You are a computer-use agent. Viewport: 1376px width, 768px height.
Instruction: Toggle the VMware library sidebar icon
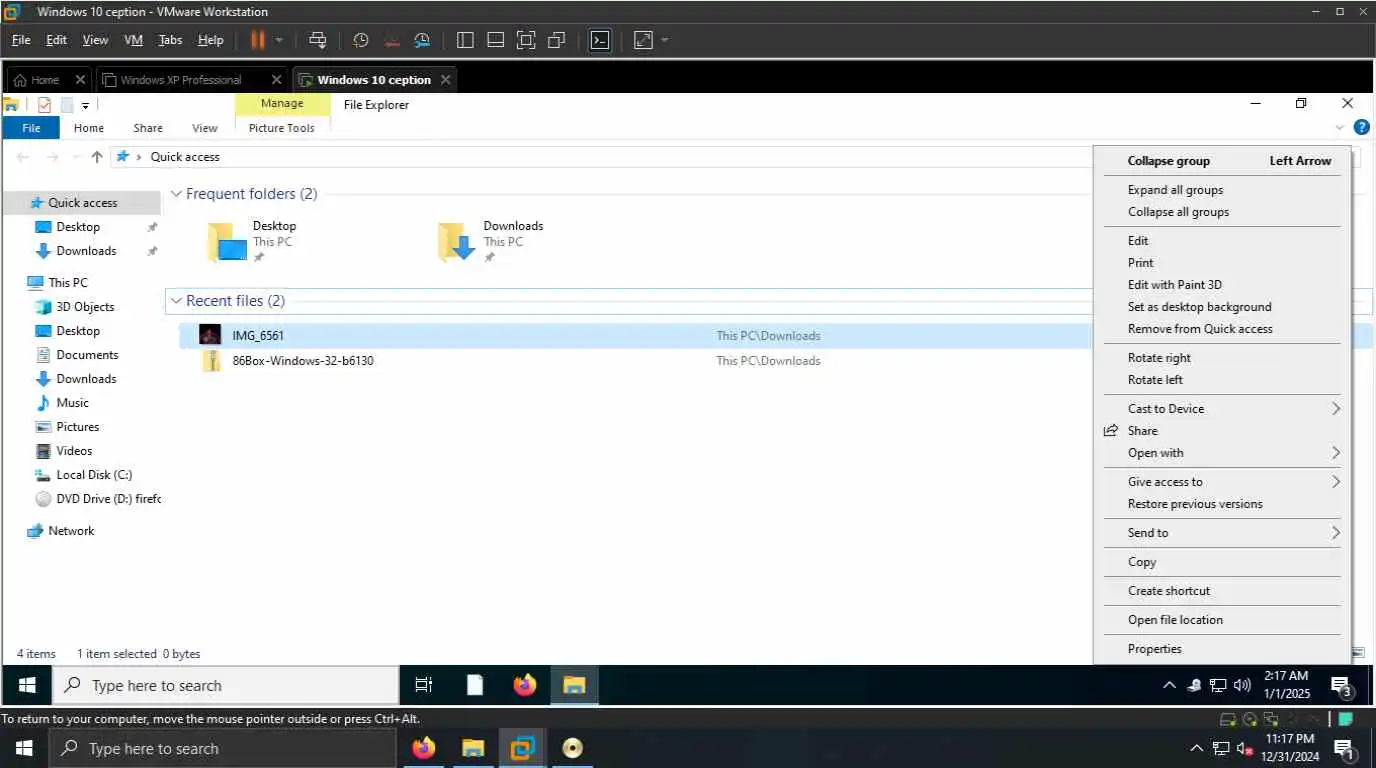[465, 40]
